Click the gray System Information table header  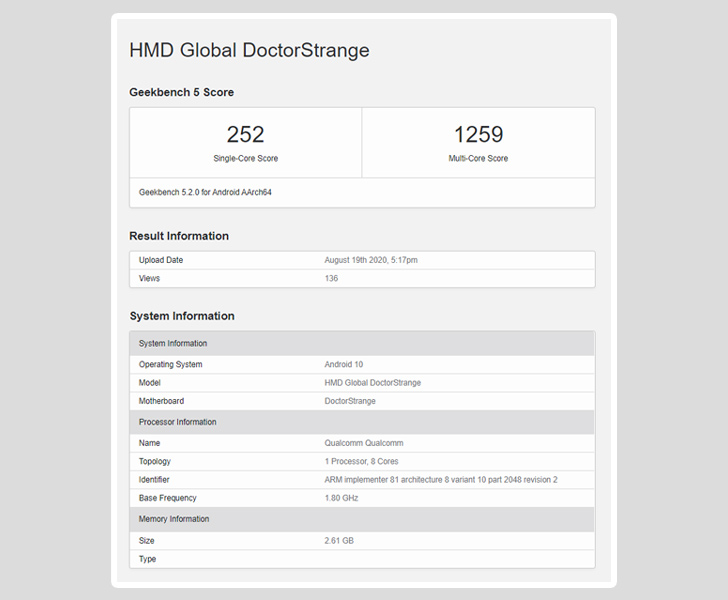tap(362, 344)
